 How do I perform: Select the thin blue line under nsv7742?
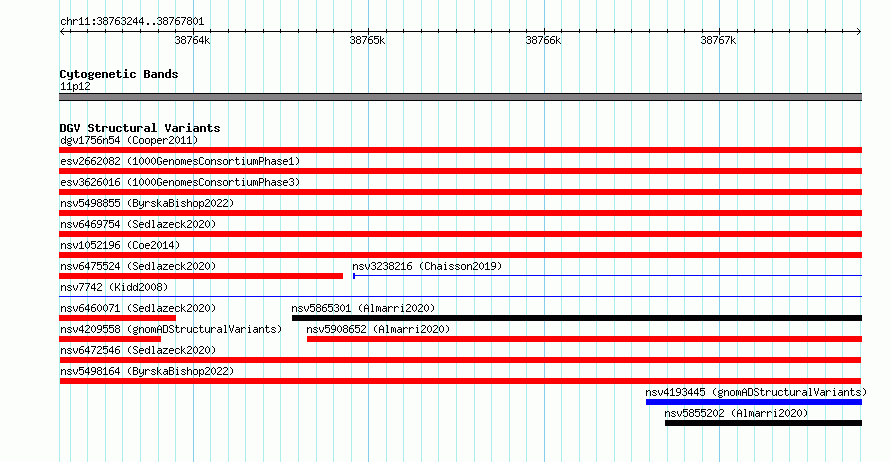[460, 296]
